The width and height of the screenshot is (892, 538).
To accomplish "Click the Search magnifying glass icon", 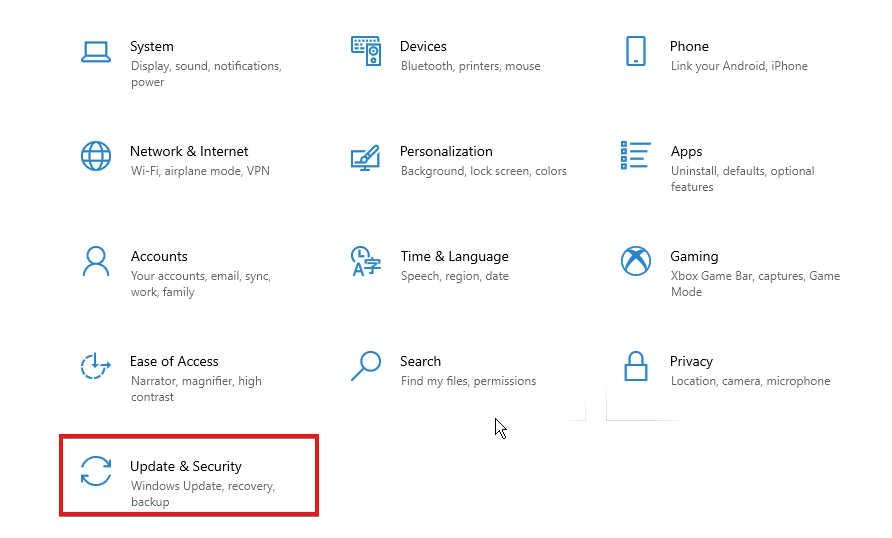I will pyautogui.click(x=365, y=366).
